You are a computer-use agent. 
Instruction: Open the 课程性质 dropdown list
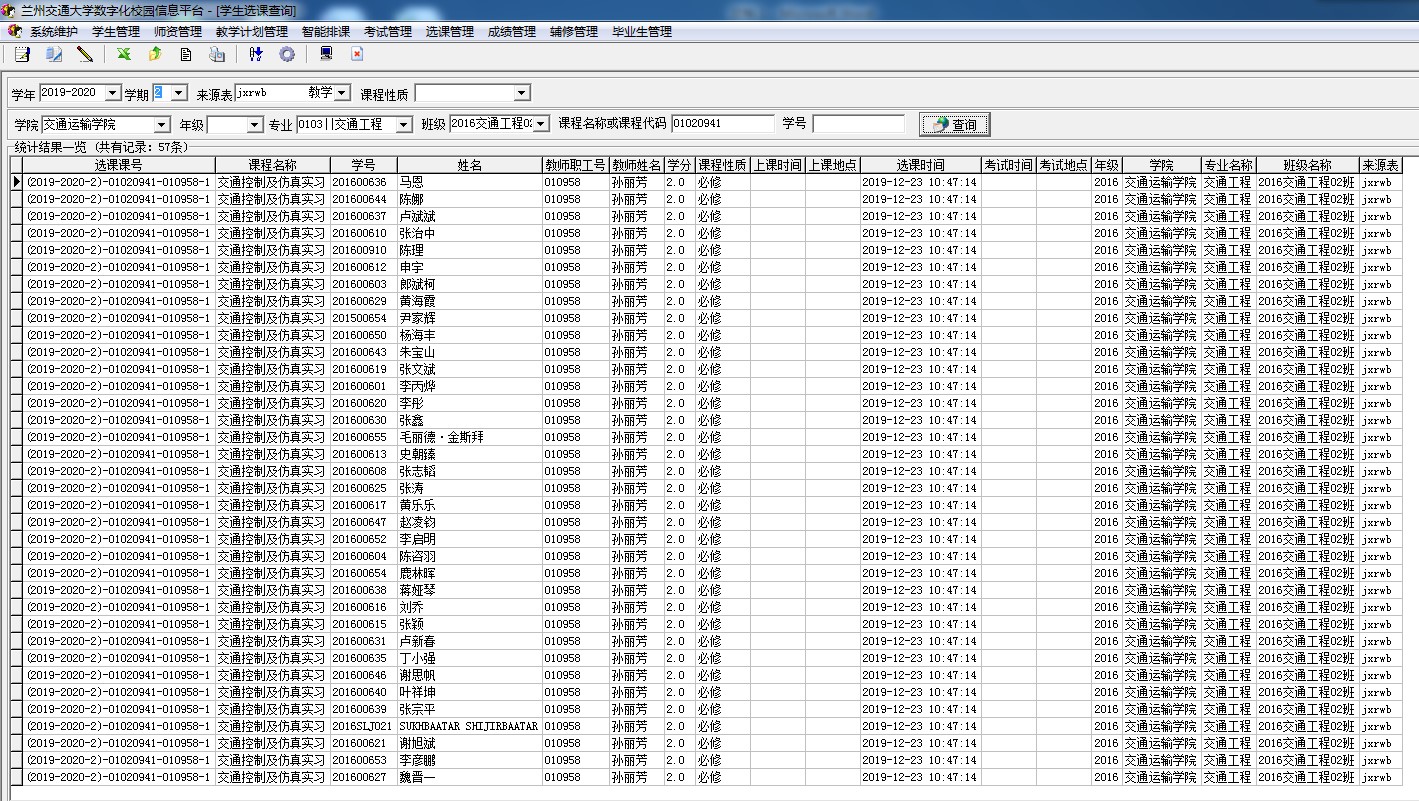[521, 93]
